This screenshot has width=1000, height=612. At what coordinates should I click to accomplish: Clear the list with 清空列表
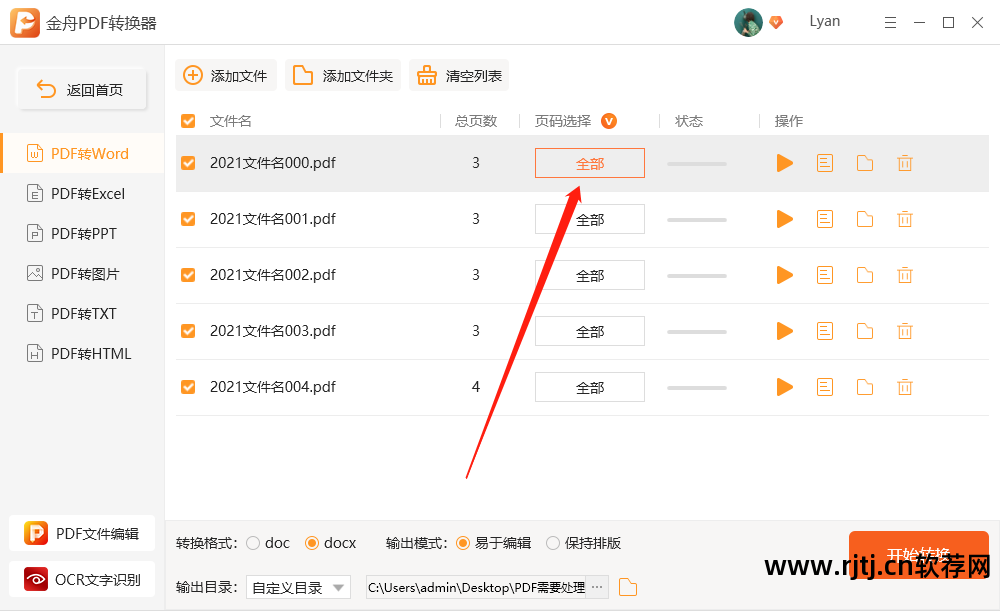(x=459, y=74)
